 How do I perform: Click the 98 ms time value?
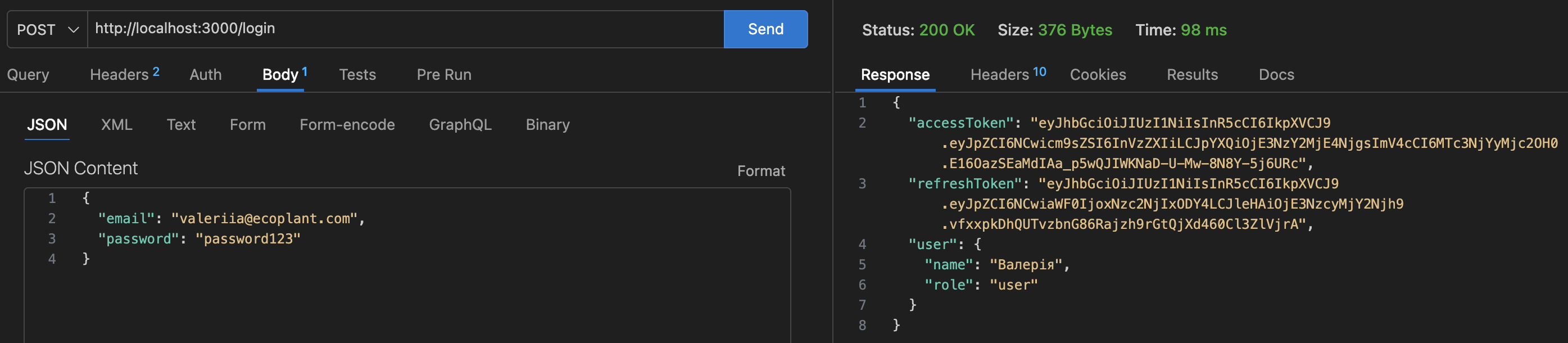tap(1203, 30)
